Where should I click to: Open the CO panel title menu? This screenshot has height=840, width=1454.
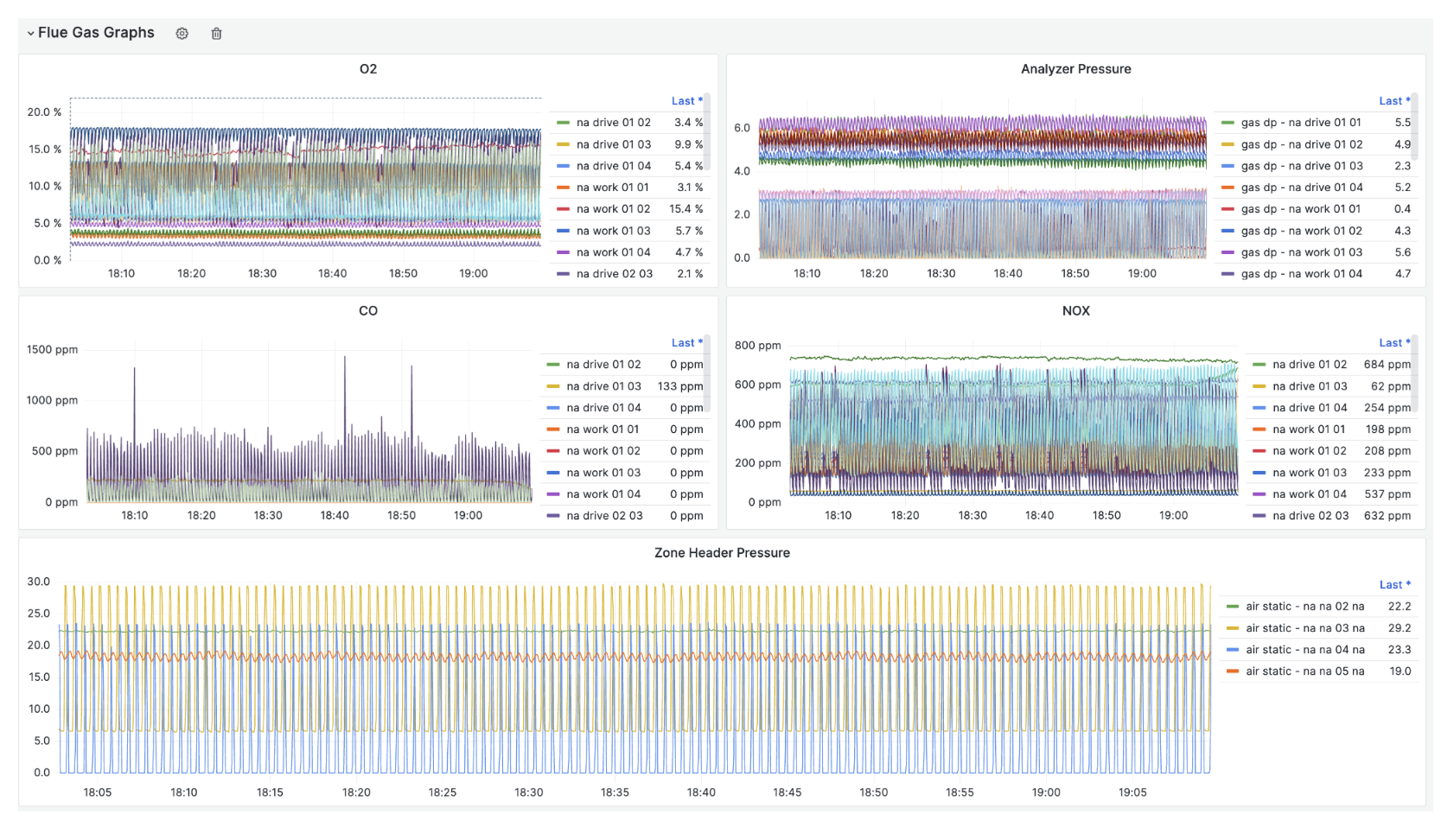[x=367, y=311]
